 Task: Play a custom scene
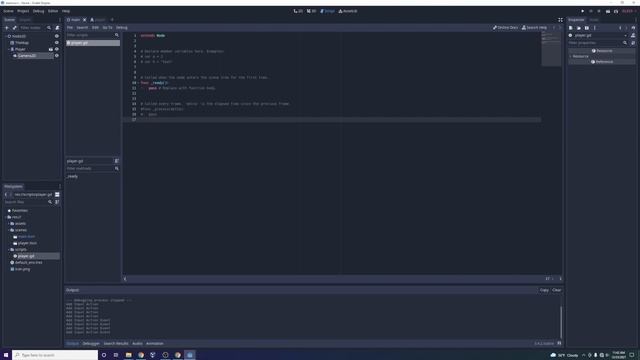[x=616, y=11]
